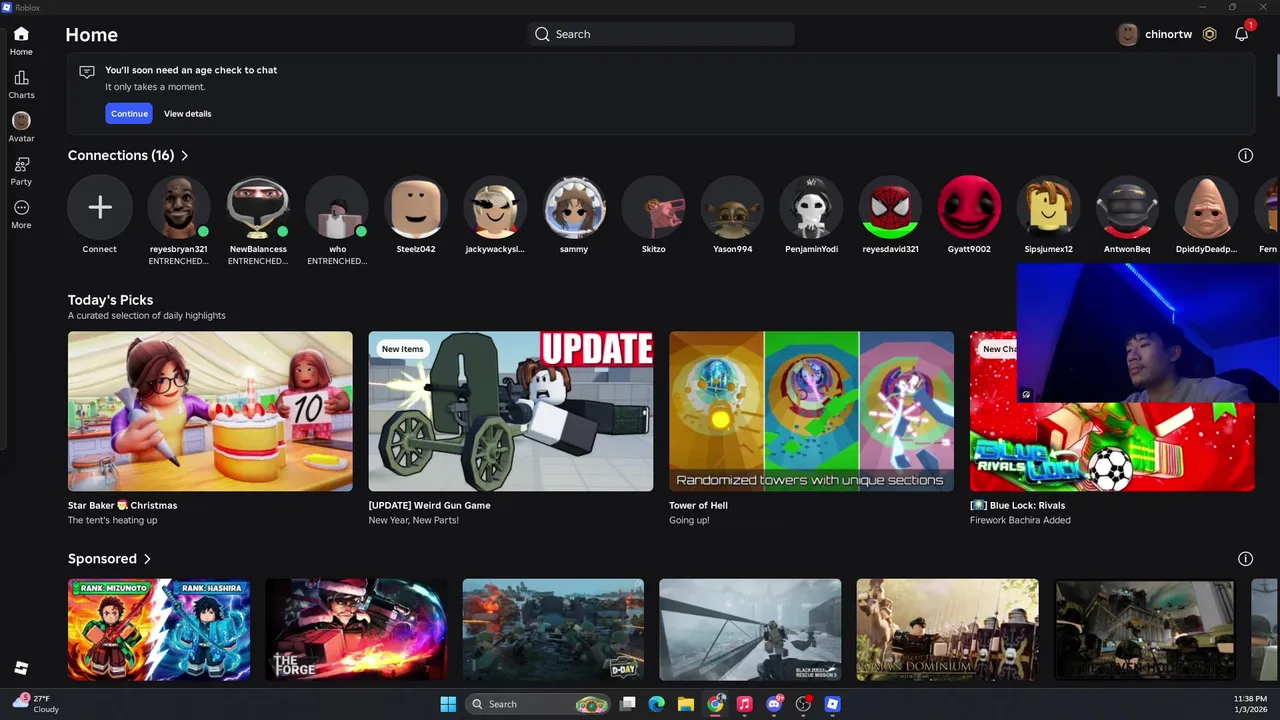
Task: Open sammy's avatar
Action: pos(574,208)
